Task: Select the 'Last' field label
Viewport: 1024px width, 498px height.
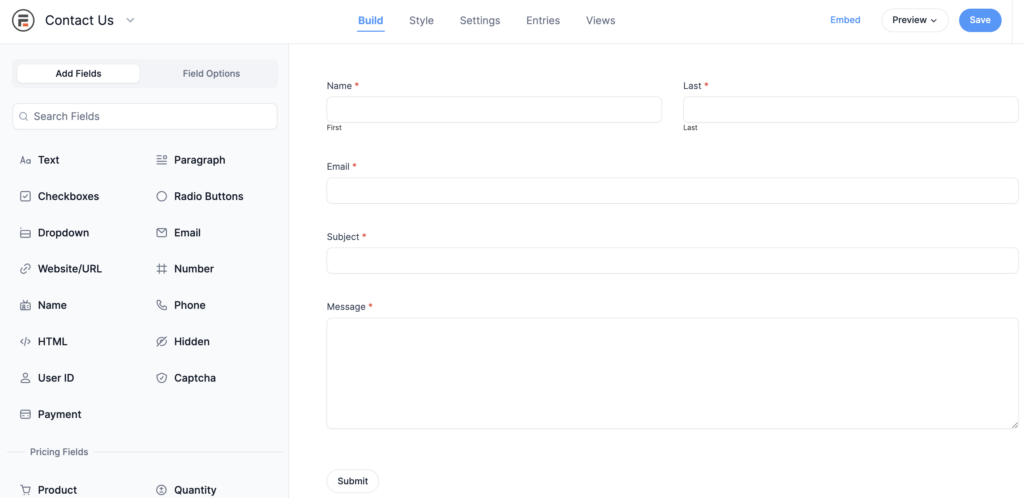Action: coord(692,86)
